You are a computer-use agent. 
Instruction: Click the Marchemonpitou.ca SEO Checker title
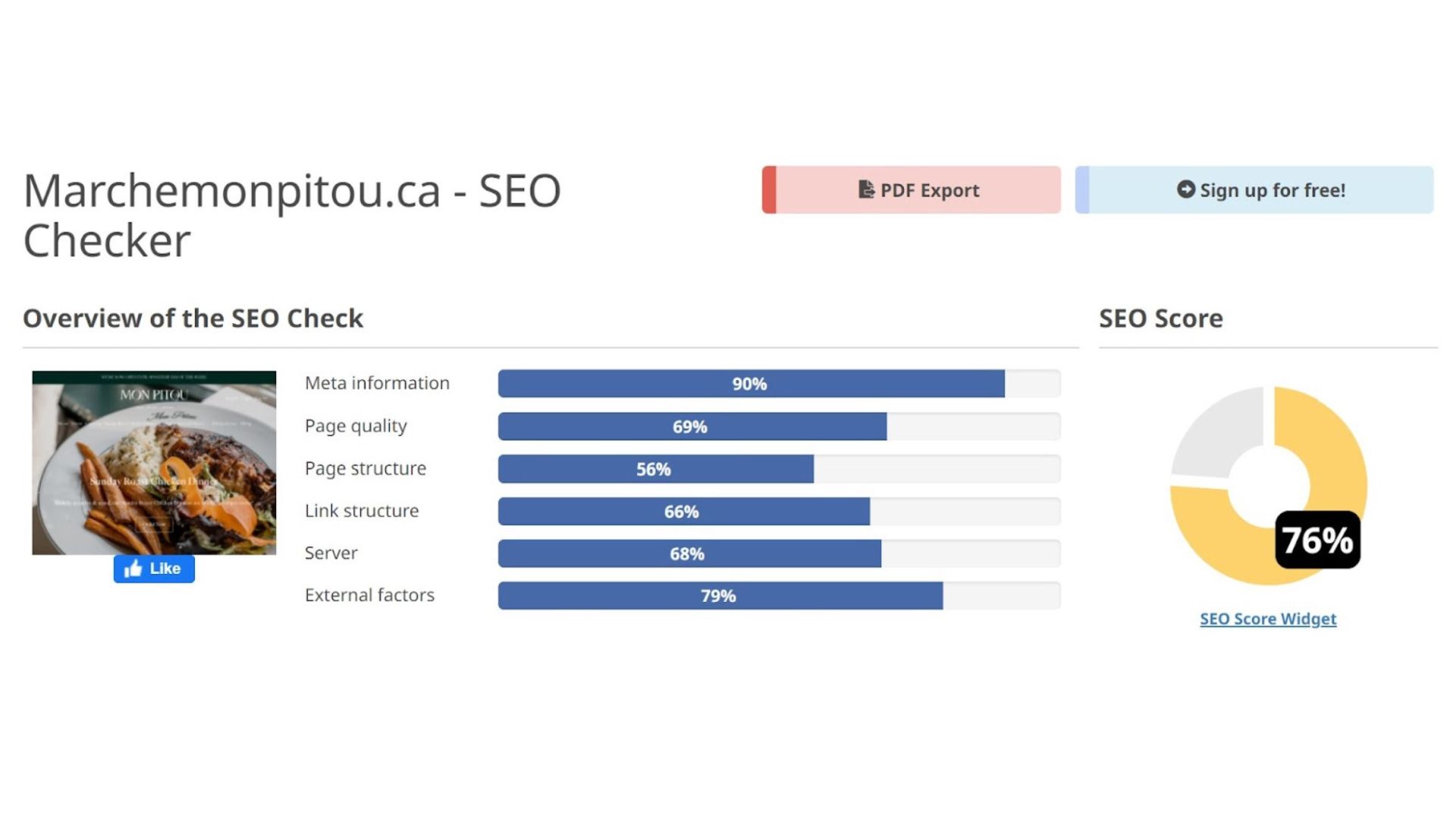(x=292, y=215)
